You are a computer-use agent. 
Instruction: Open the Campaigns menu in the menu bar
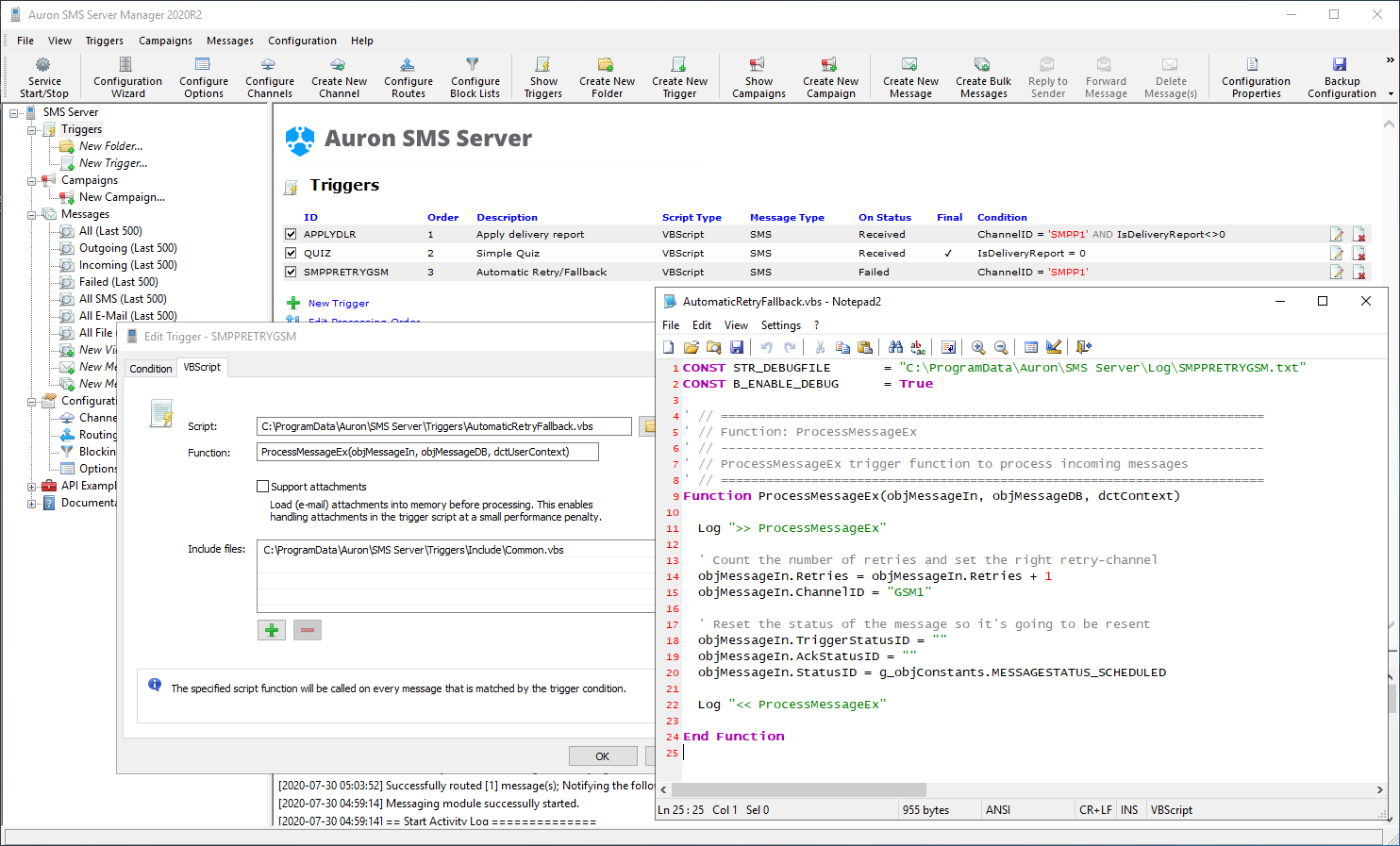[x=165, y=41]
